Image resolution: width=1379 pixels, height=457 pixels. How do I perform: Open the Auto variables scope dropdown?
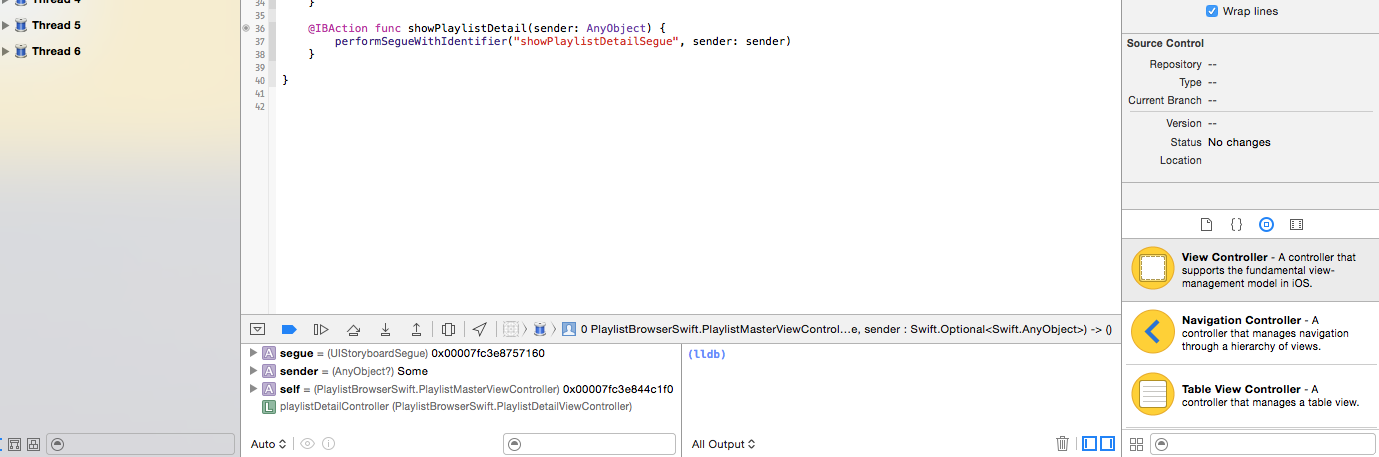click(x=268, y=444)
